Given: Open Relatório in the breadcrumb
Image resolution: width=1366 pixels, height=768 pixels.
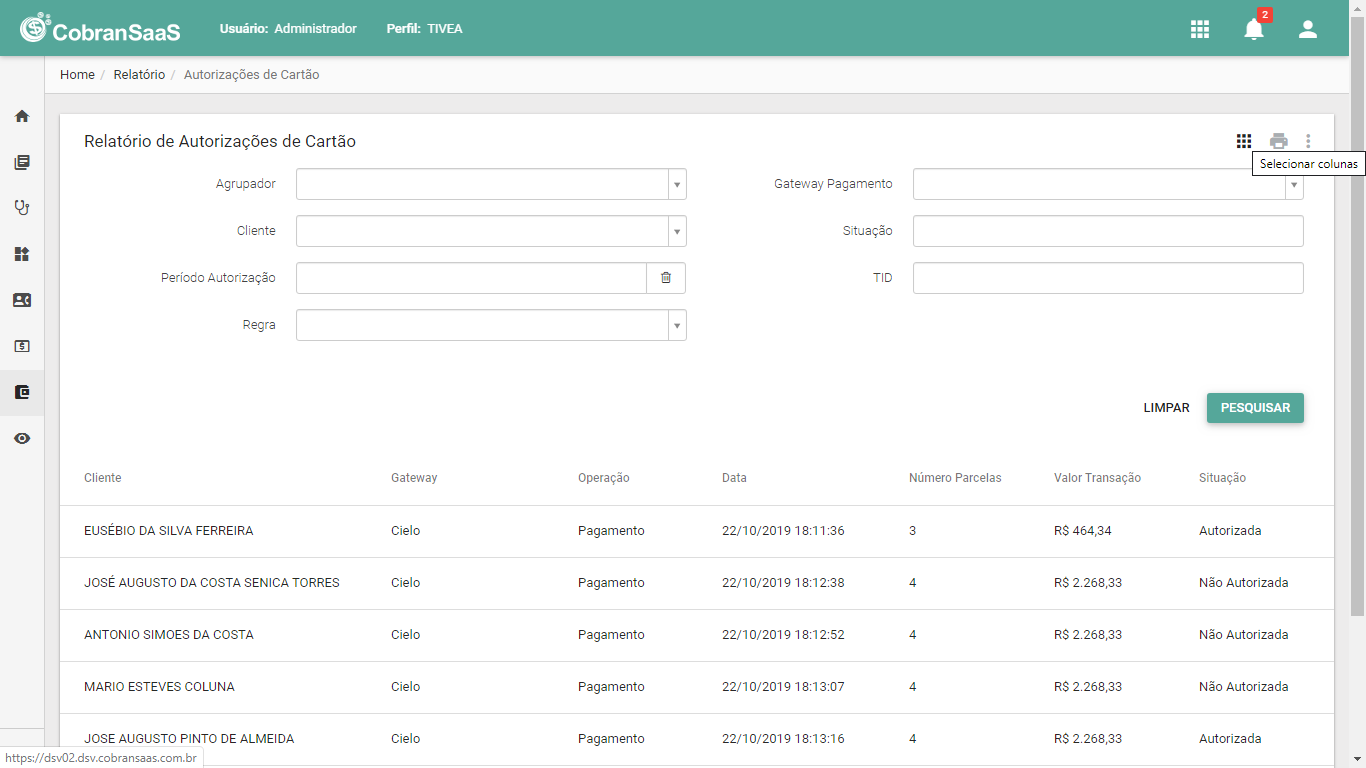Looking at the screenshot, I should pyautogui.click(x=139, y=75).
